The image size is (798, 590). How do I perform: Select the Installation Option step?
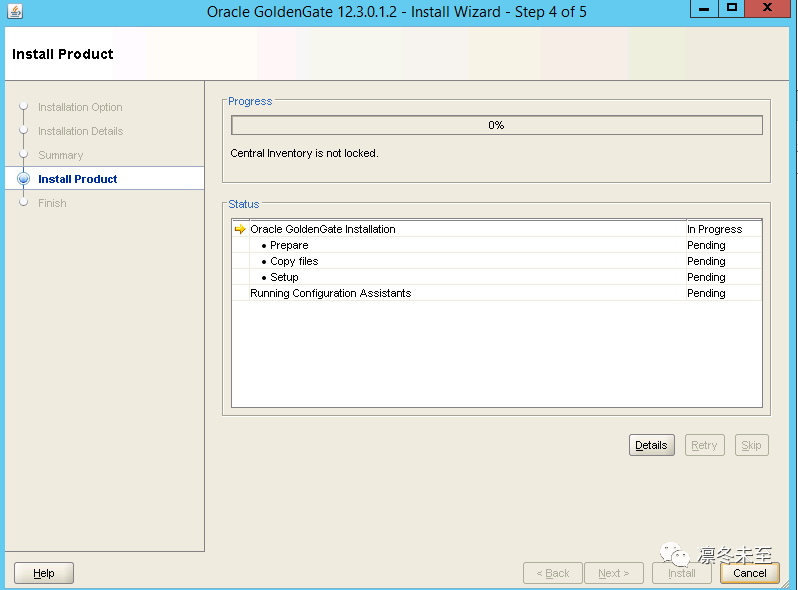80,107
